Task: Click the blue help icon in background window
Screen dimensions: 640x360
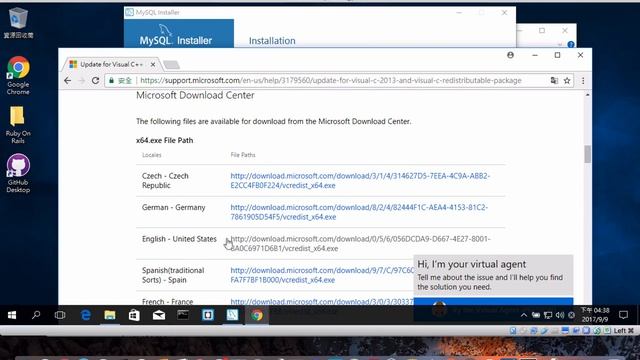Action: (x=571, y=44)
